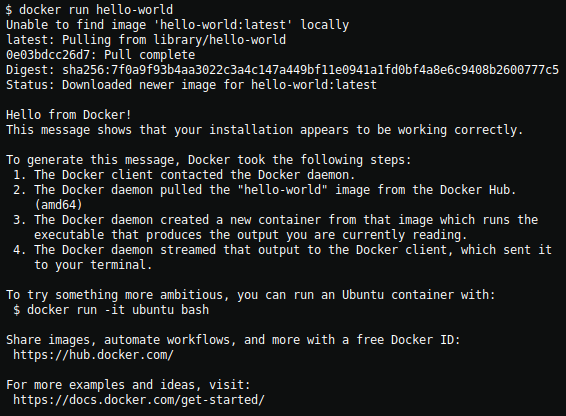This screenshot has height=416, width=566.
Task: Click the 'latest: Pulling from library/hello-world' line
Action: click(x=146, y=40)
